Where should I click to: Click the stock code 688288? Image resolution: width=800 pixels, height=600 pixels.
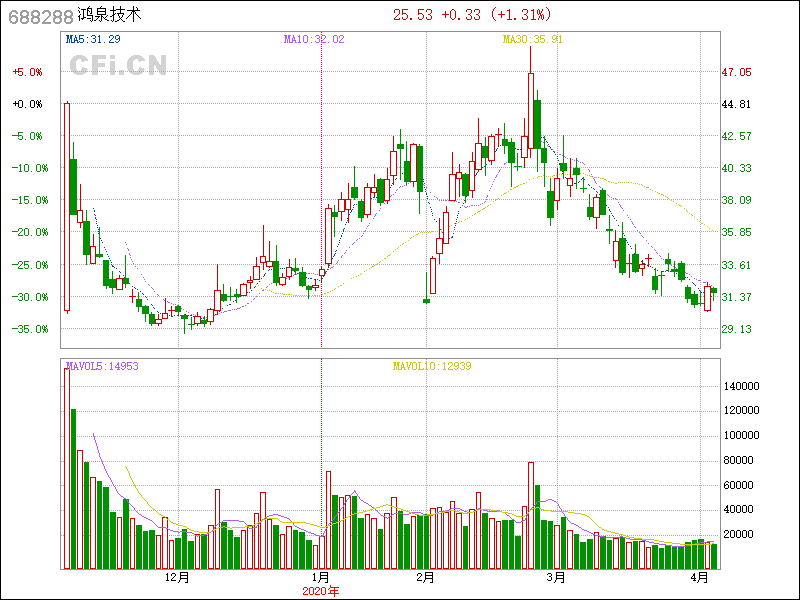point(39,16)
